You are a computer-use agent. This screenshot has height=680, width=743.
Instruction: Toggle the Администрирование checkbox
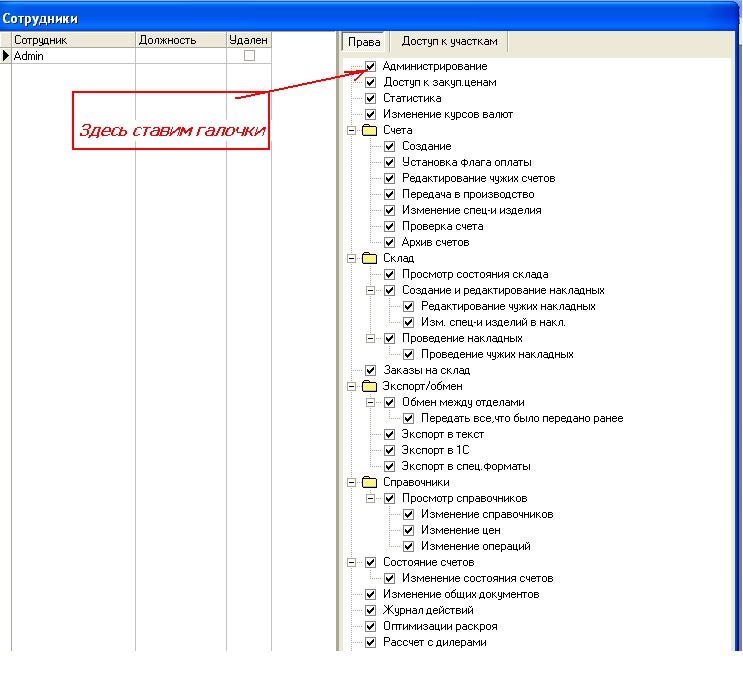371,66
